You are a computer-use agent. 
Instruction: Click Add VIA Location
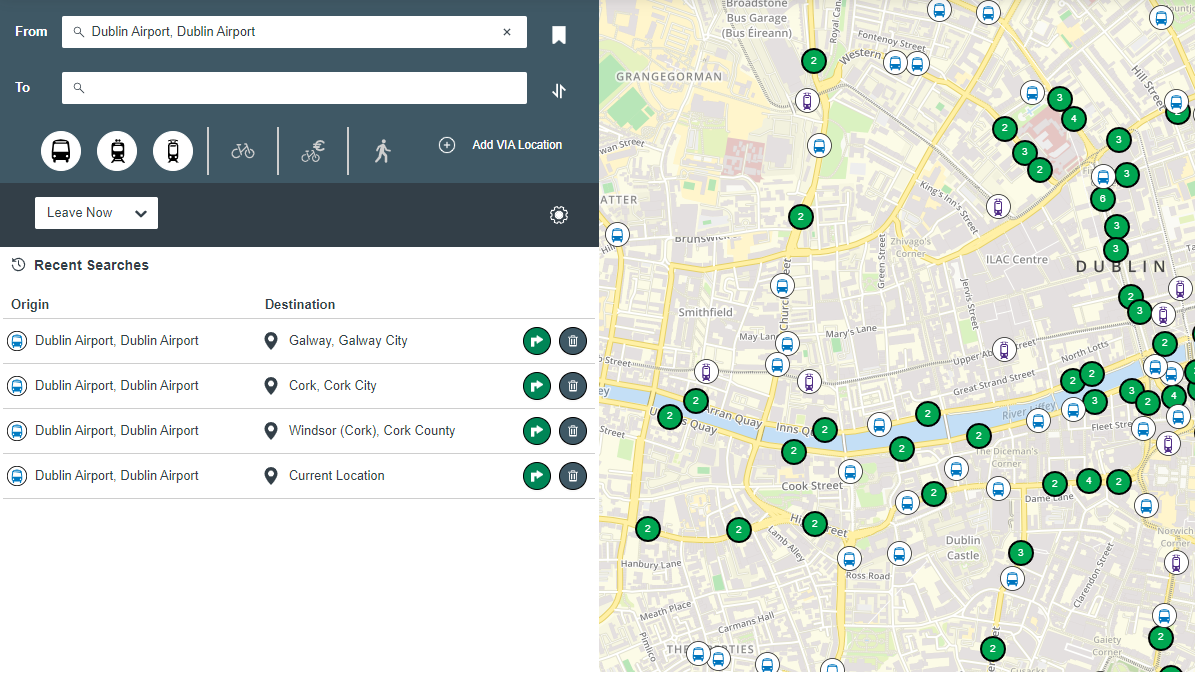501,145
